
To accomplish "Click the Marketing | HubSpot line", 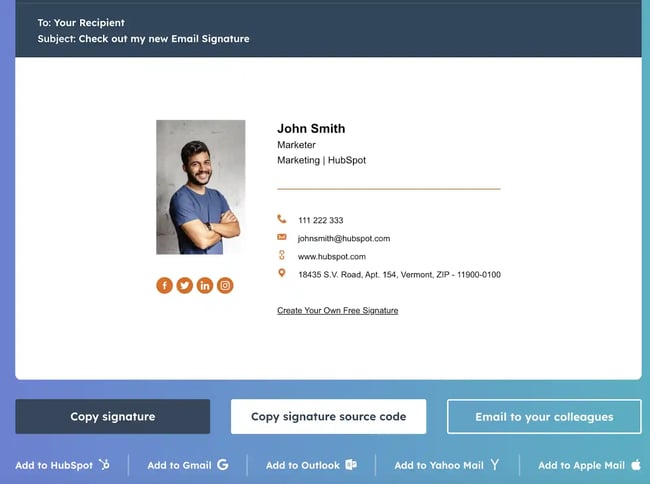I will 321,160.
